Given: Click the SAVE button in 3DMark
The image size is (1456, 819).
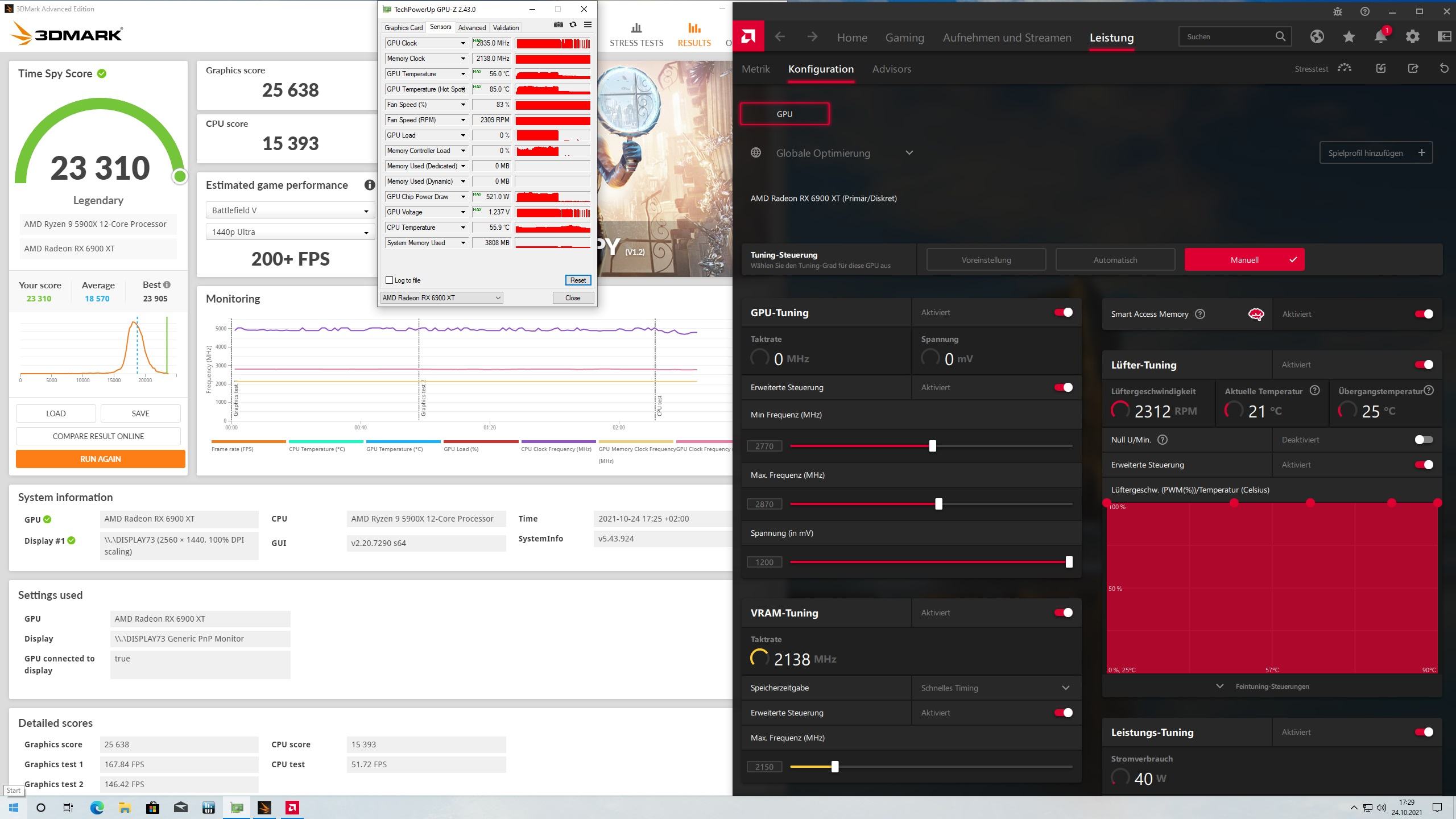Looking at the screenshot, I should point(140,413).
